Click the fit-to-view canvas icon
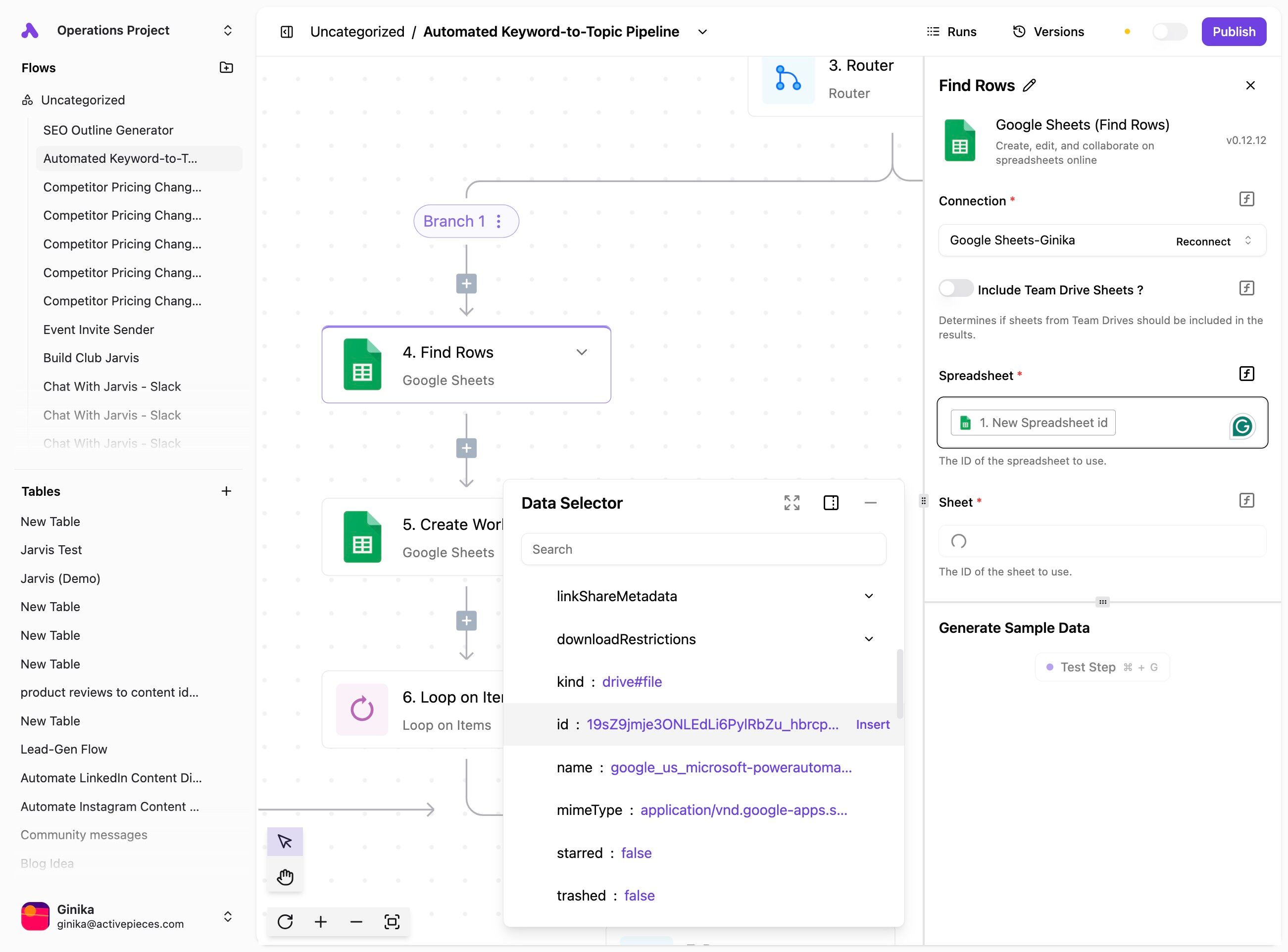Viewport: 1288px width, 952px height. click(x=392, y=921)
